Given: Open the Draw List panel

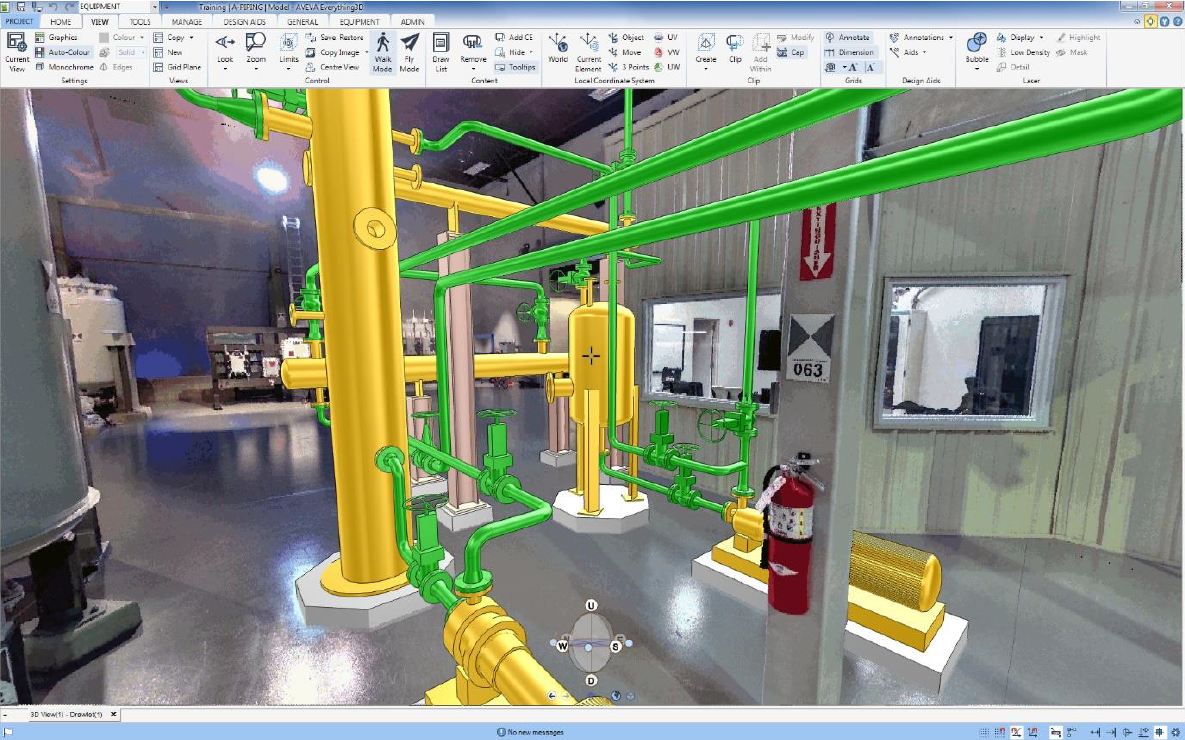Looking at the screenshot, I should (442, 52).
